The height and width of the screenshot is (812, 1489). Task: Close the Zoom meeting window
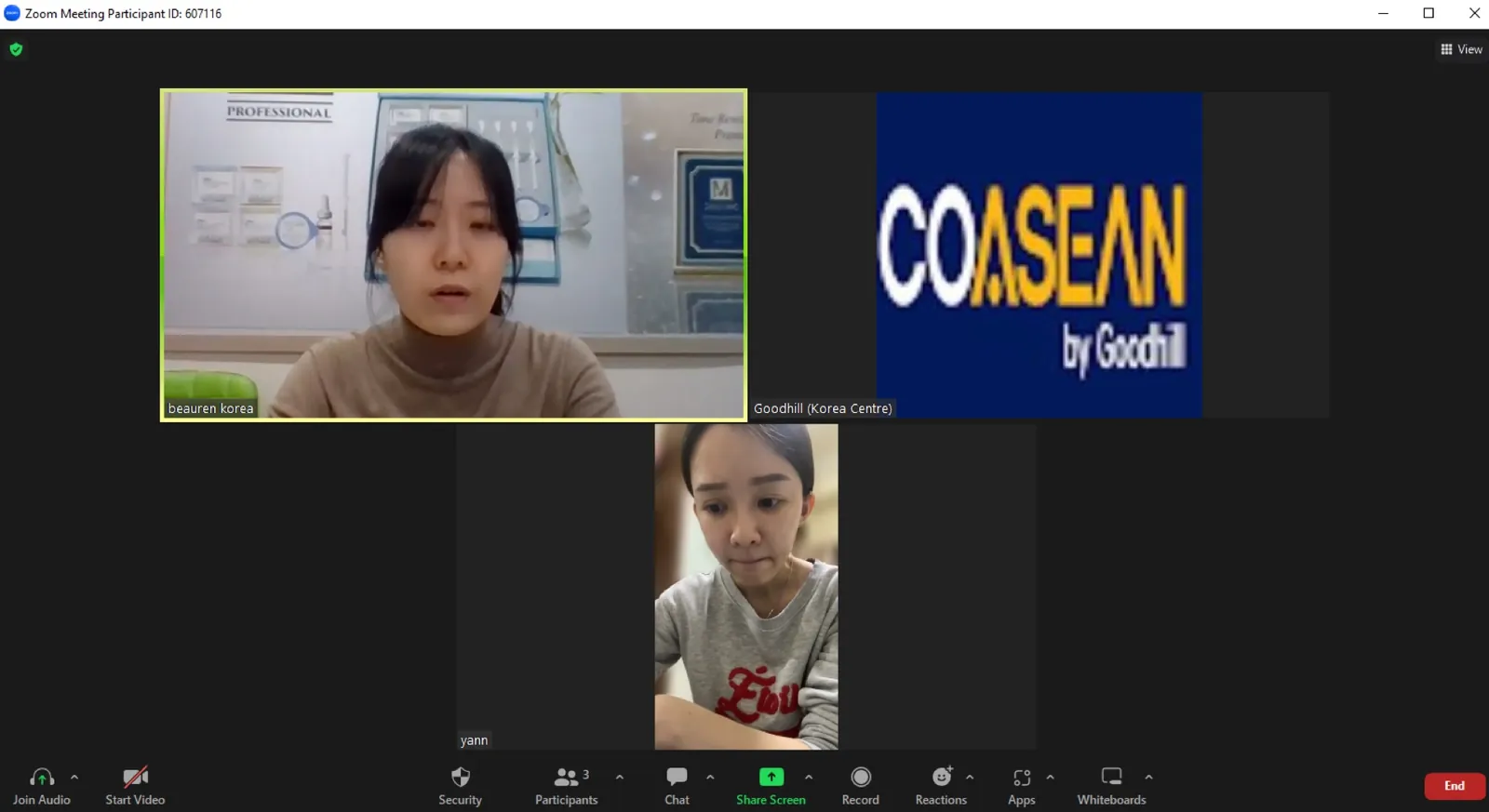[x=1474, y=13]
